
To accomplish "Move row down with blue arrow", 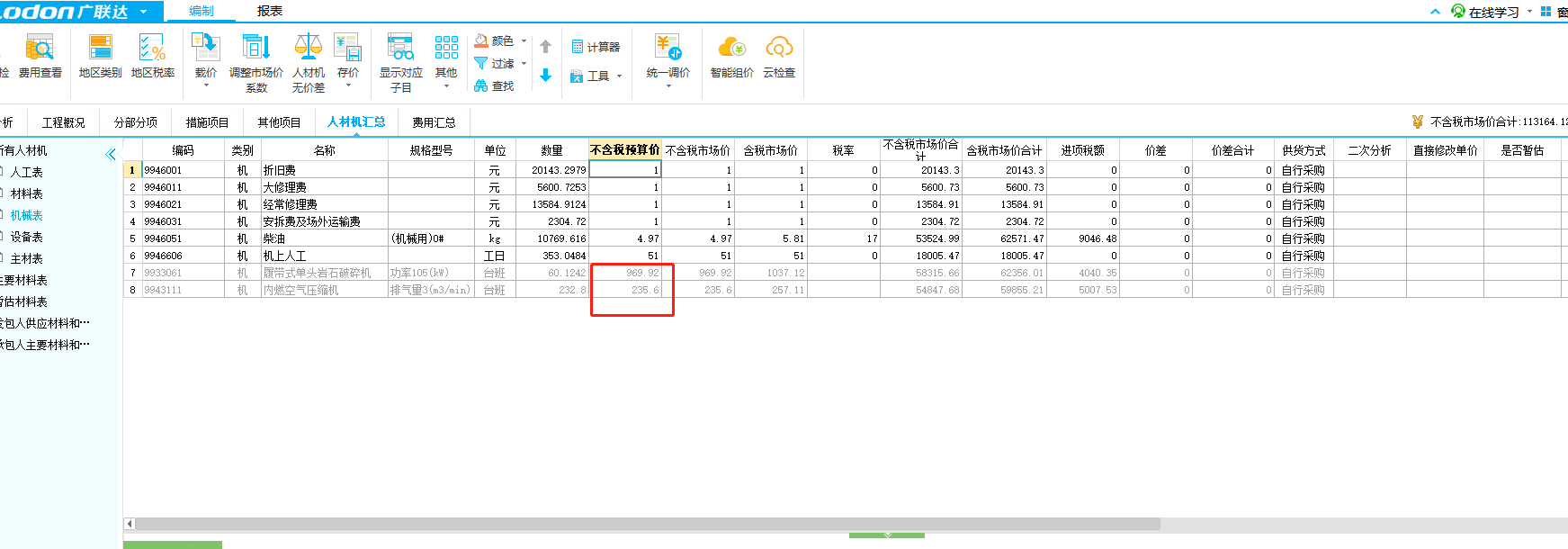I will point(545,76).
